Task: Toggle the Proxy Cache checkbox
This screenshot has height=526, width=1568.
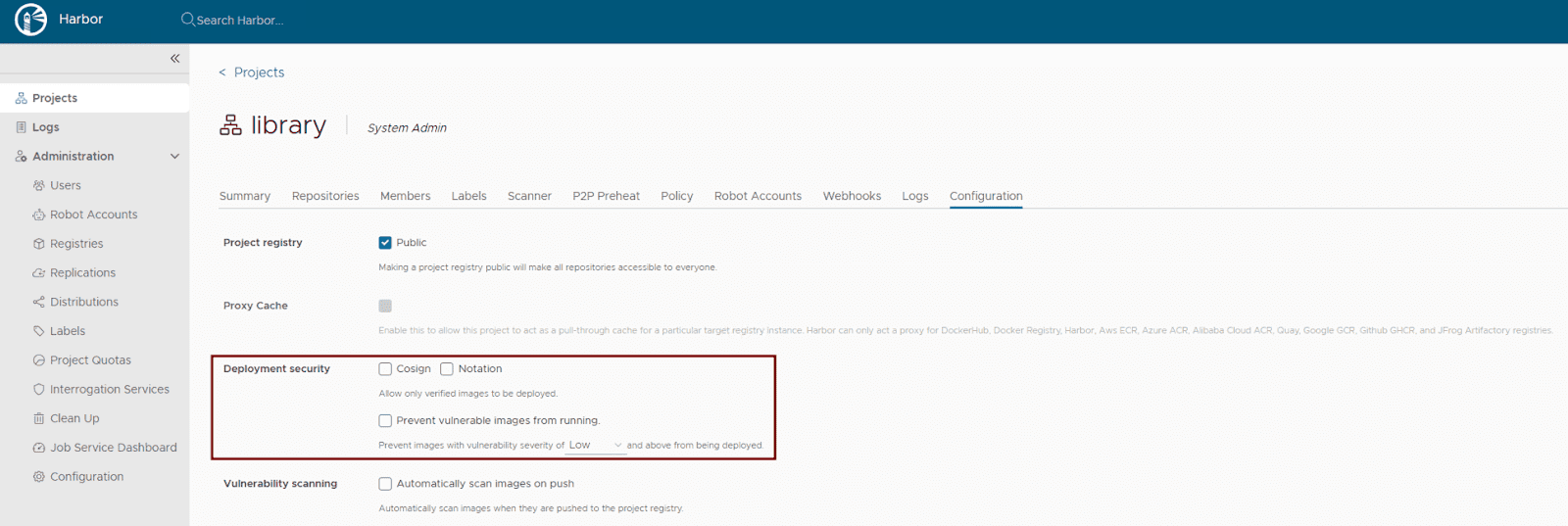Action: pos(385,306)
